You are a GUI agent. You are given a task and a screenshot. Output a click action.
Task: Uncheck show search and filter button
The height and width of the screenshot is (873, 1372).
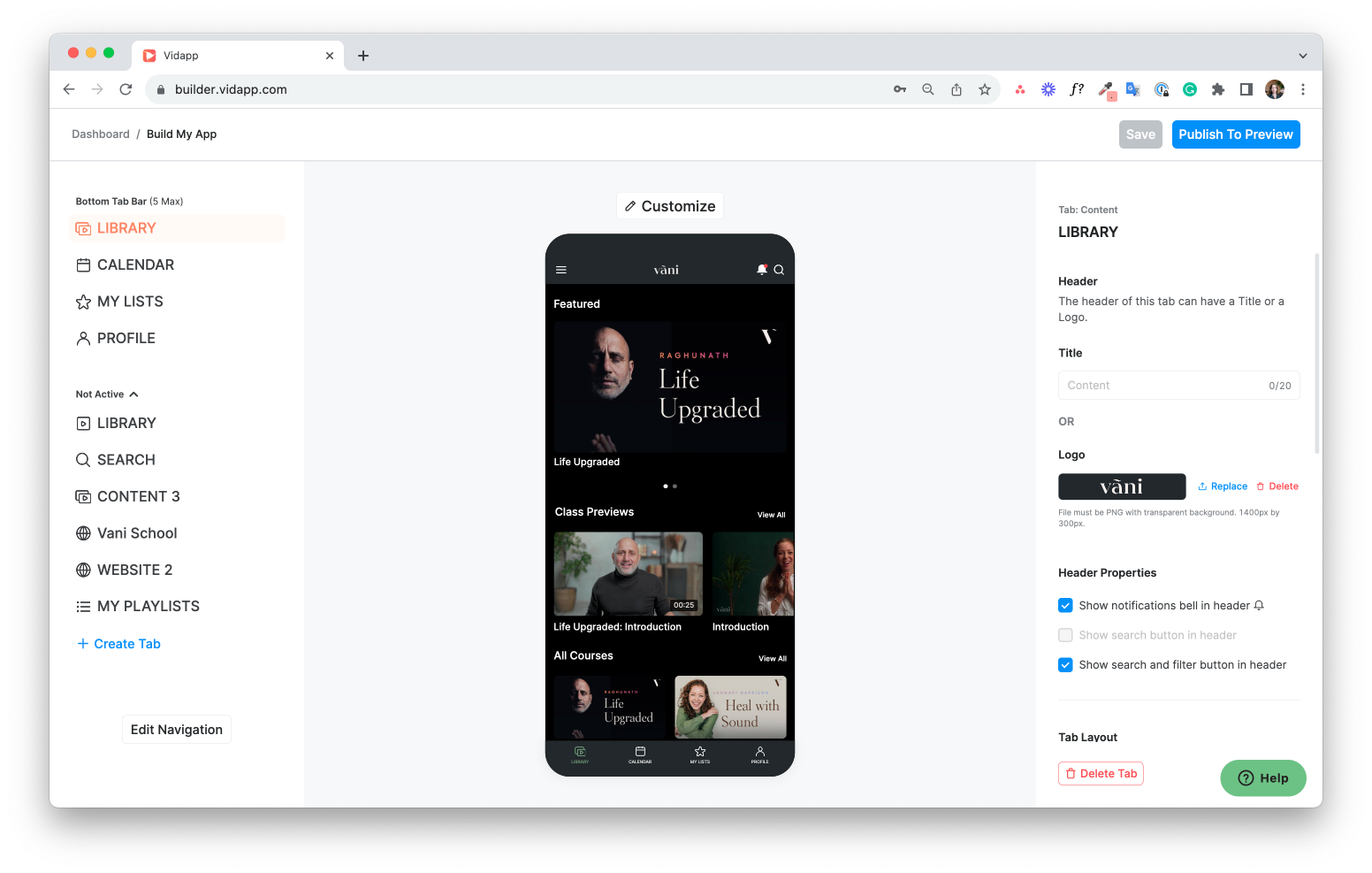[x=1065, y=665]
